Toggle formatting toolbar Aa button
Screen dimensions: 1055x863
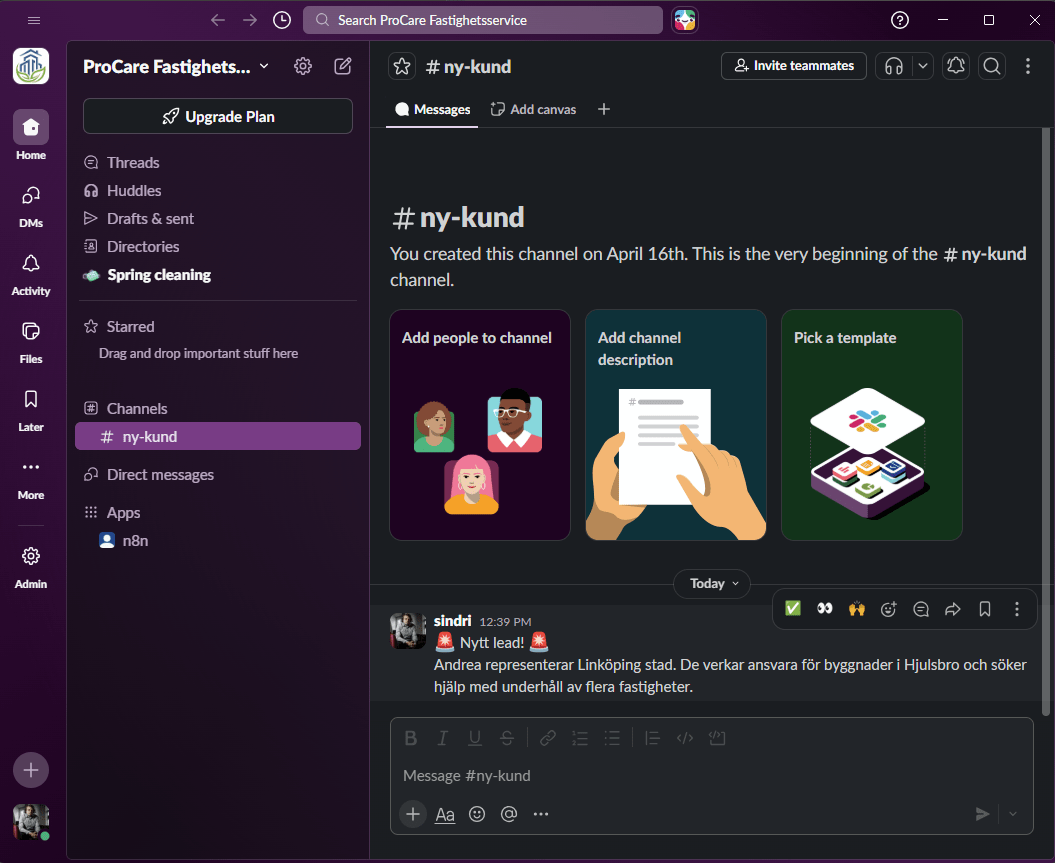pyautogui.click(x=445, y=814)
